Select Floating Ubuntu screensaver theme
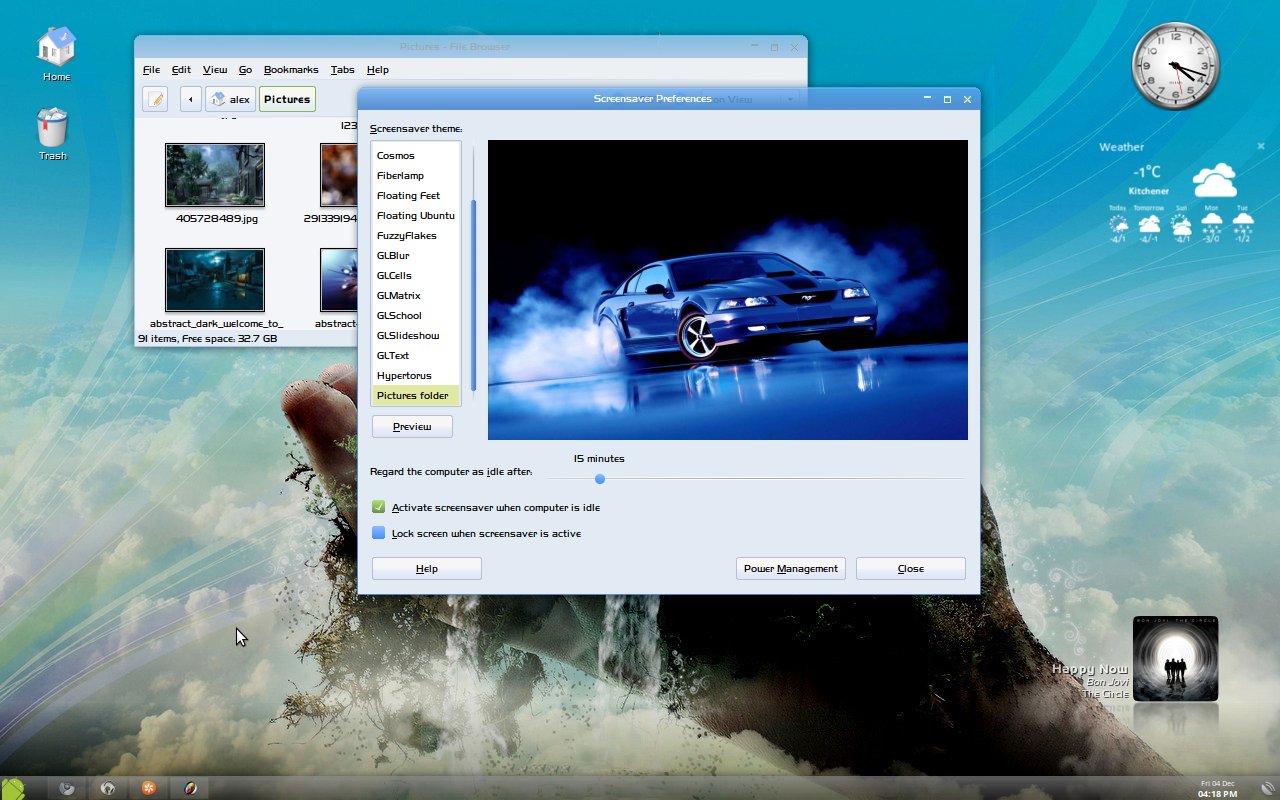This screenshot has width=1280, height=800. pos(416,216)
